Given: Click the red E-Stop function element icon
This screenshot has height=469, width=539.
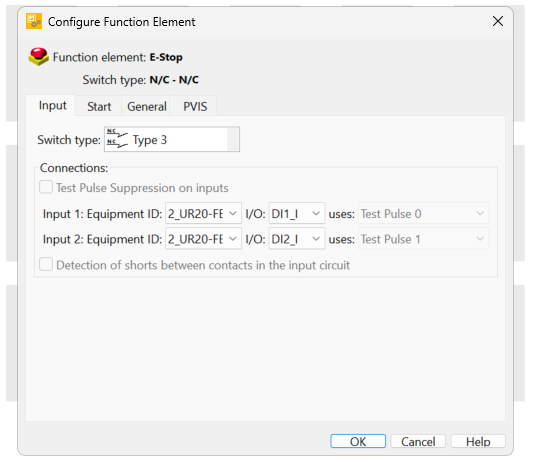Looking at the screenshot, I should coord(38,57).
